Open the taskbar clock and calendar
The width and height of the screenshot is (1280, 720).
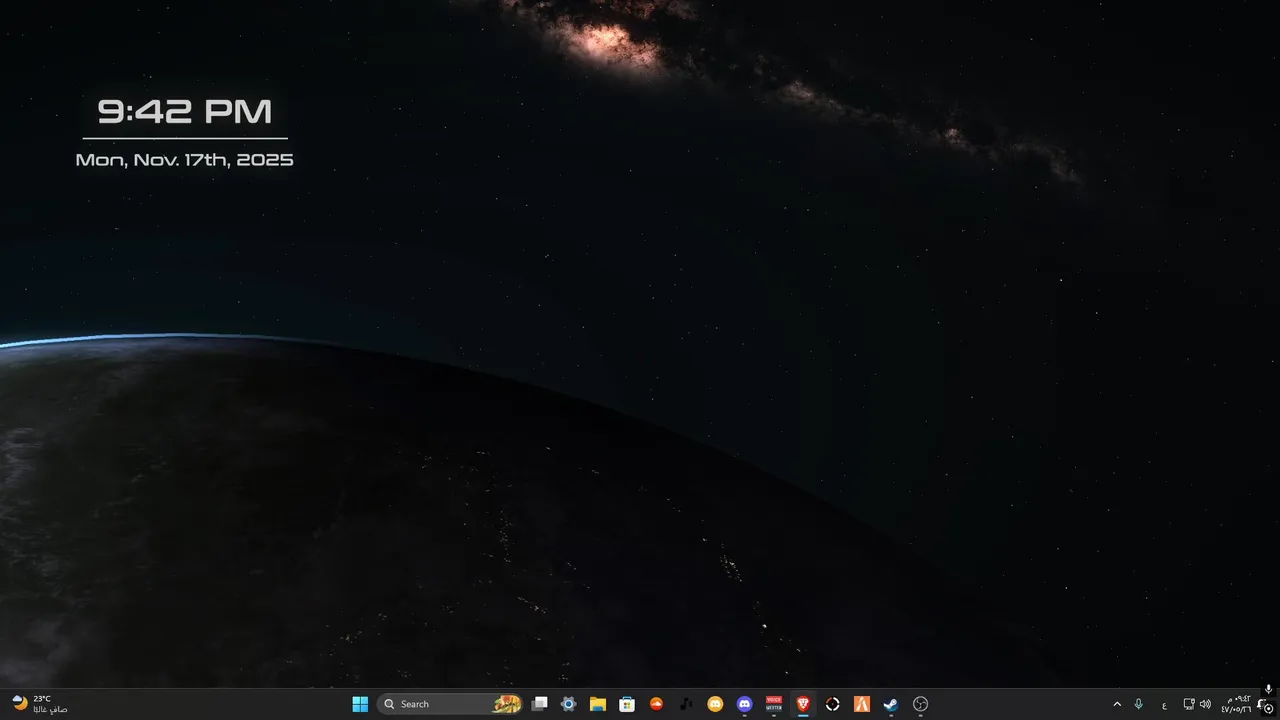(1236, 704)
